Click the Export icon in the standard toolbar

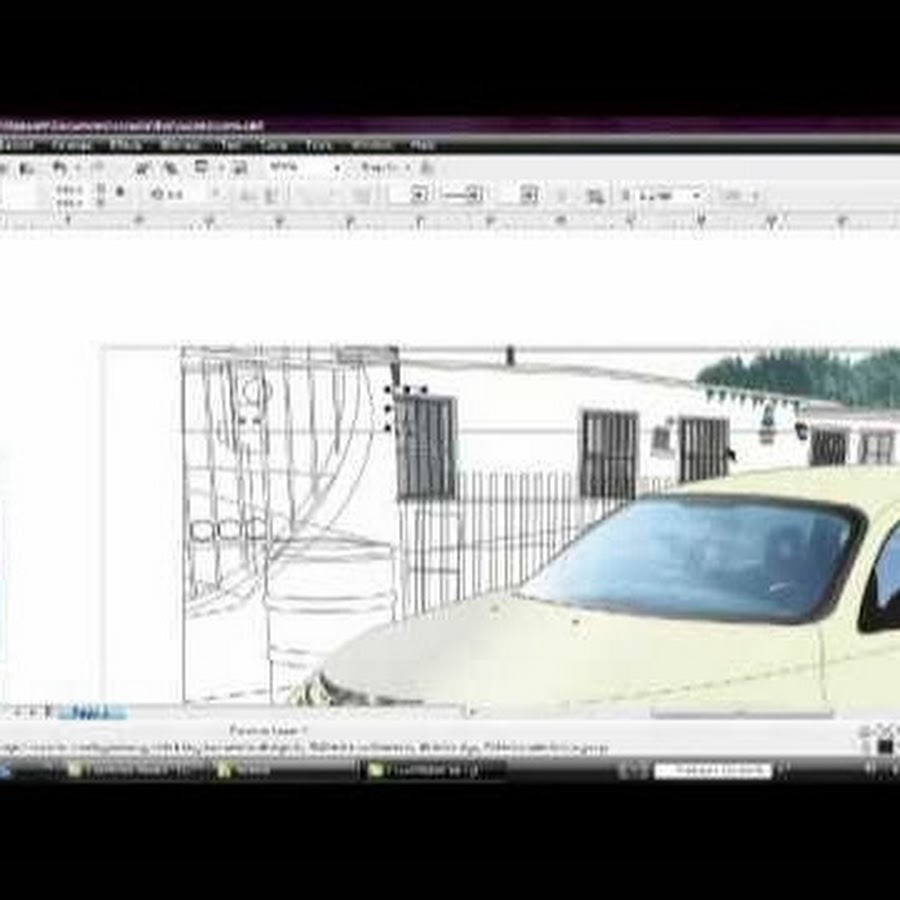[x=170, y=168]
